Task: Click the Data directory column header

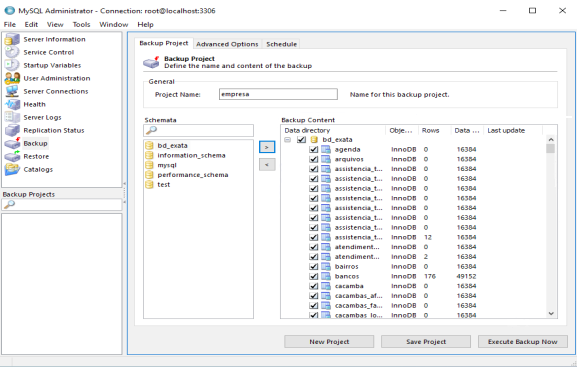Action: click(x=333, y=130)
